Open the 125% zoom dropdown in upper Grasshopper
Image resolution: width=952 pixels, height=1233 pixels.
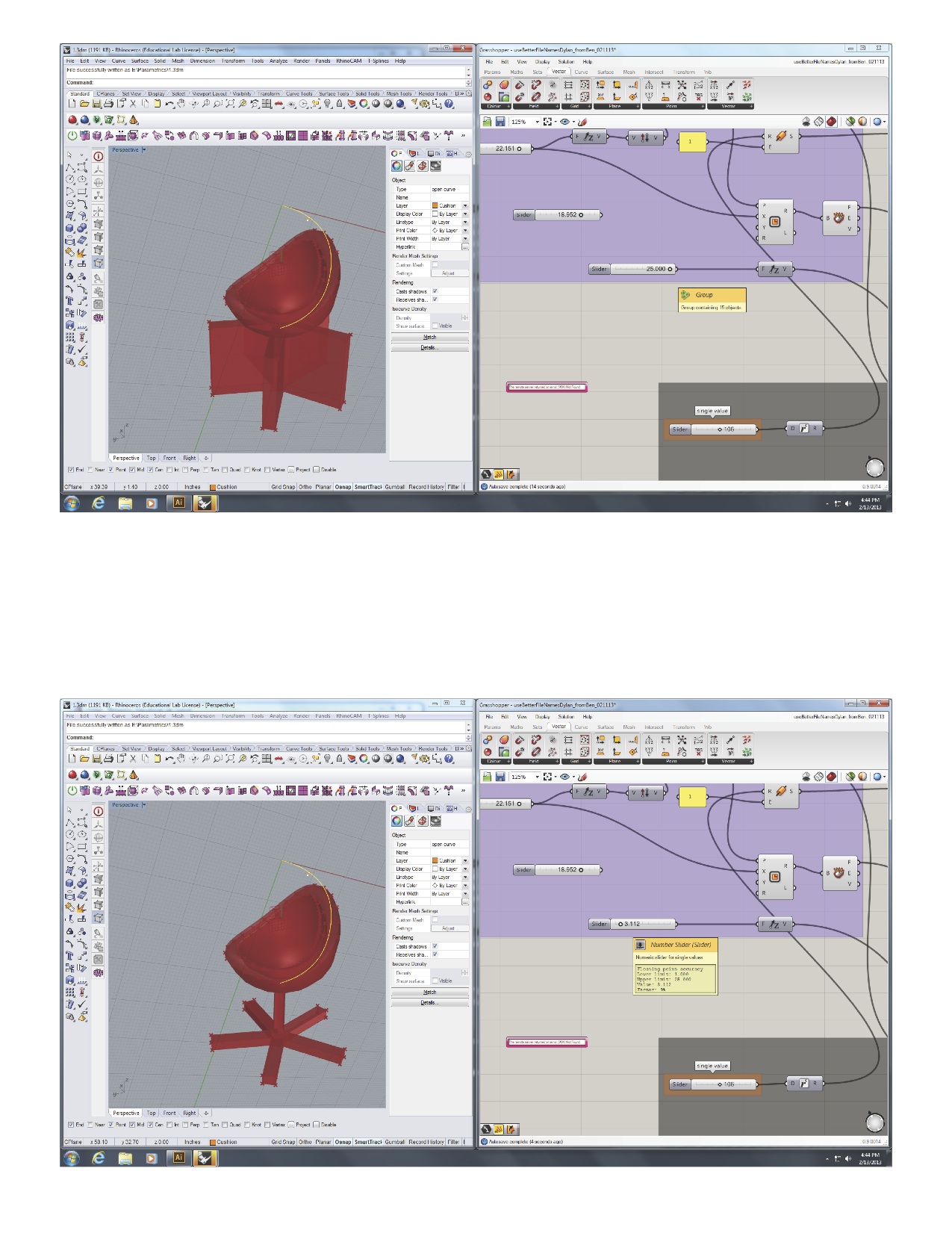click(536, 122)
